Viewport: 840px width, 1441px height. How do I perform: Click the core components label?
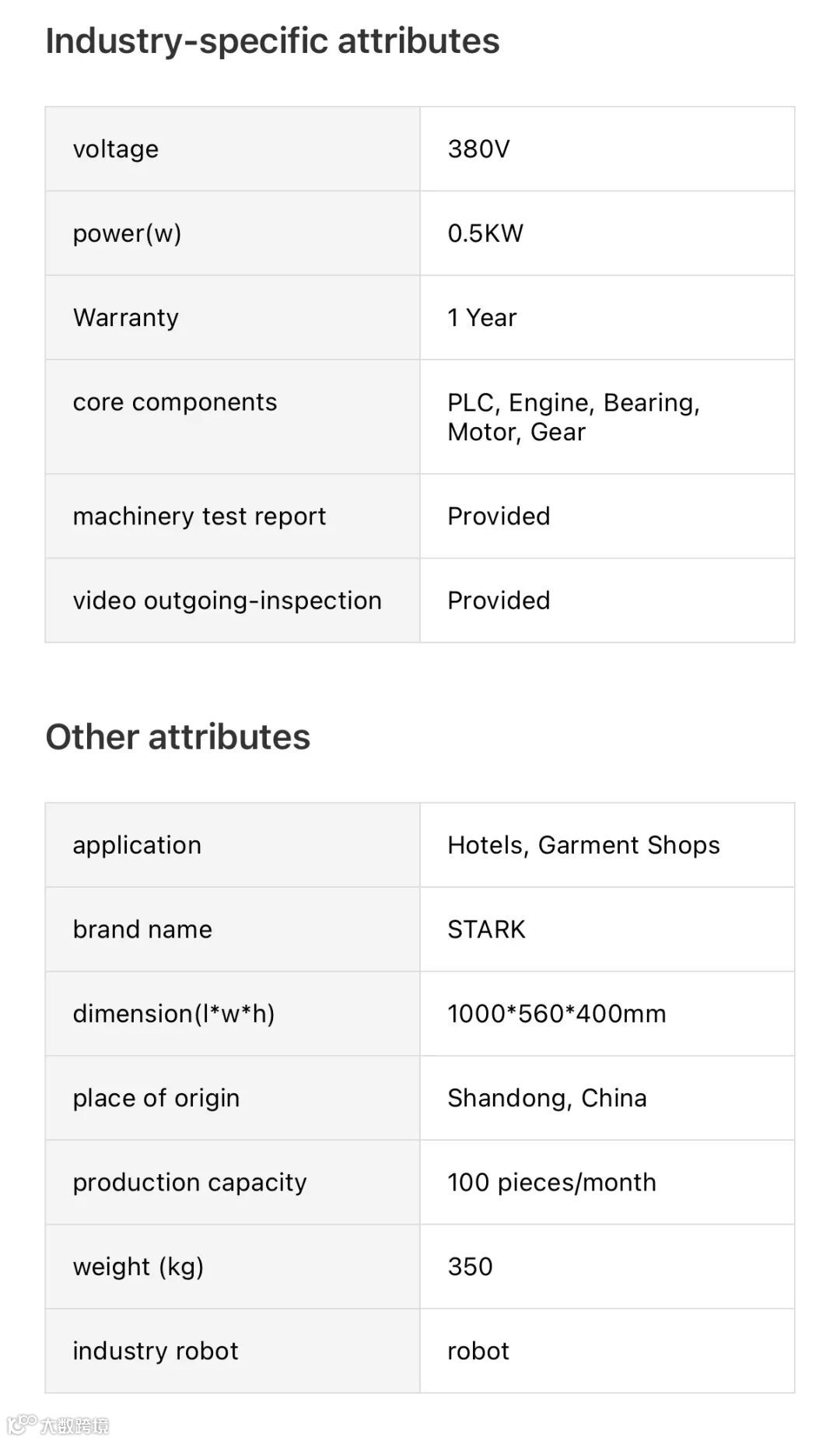pos(175,402)
